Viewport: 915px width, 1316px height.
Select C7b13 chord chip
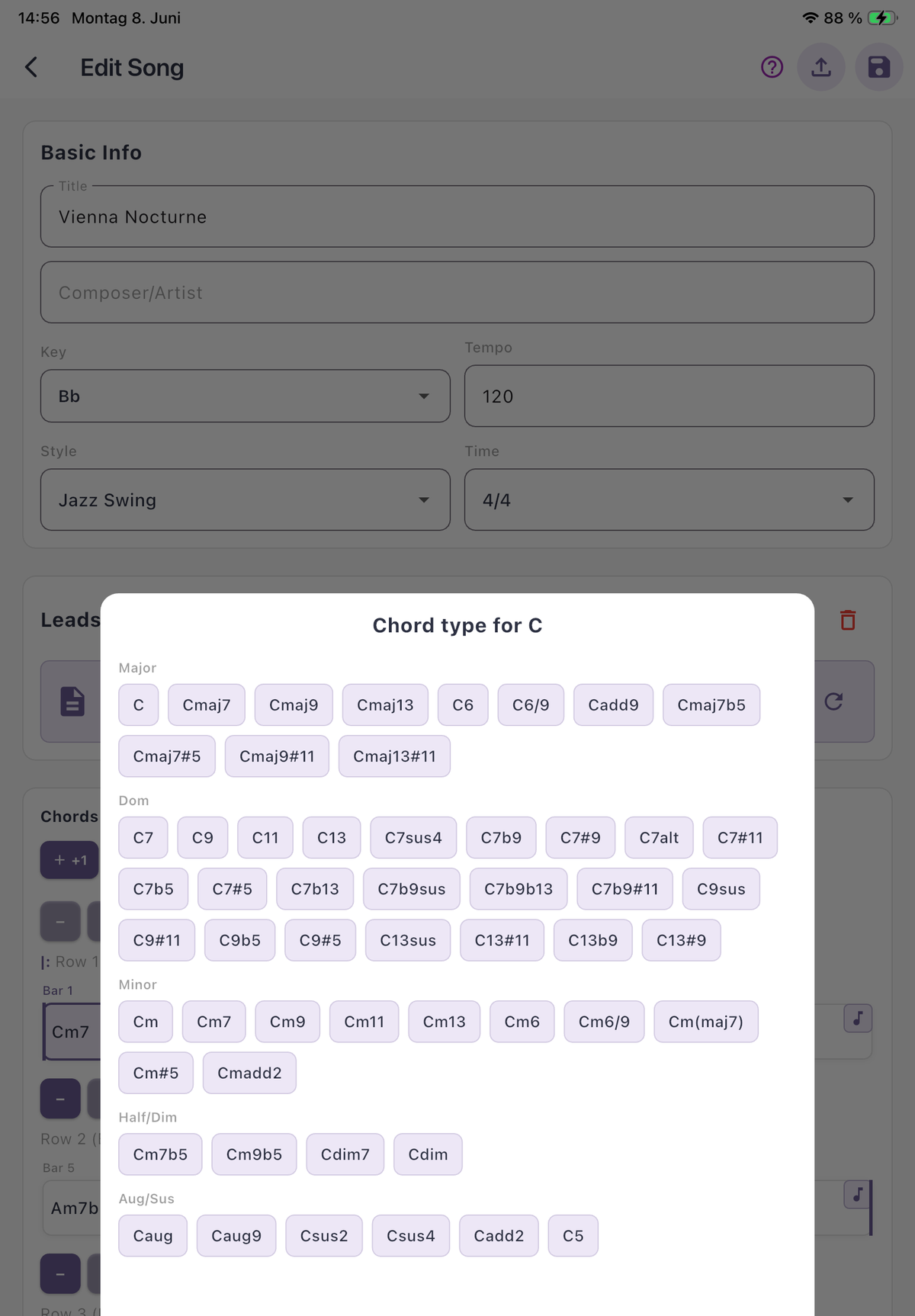pyautogui.click(x=315, y=889)
